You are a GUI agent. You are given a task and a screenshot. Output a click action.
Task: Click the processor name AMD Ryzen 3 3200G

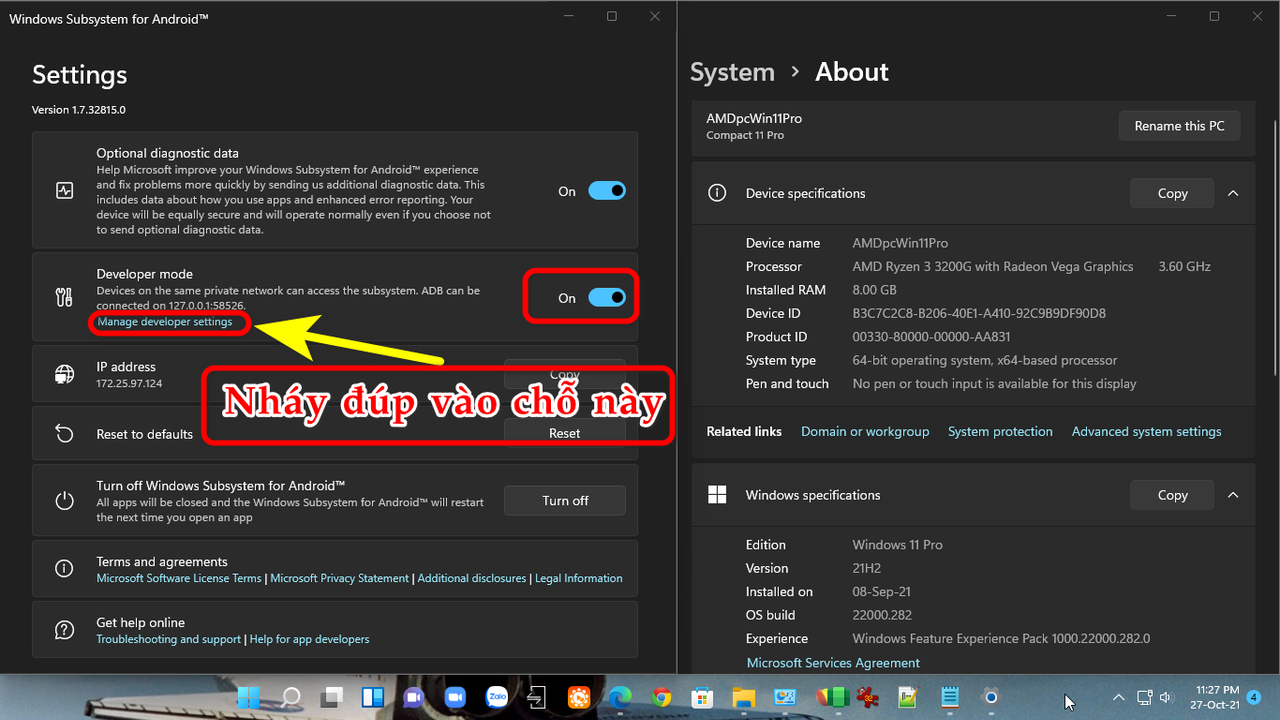(993, 267)
